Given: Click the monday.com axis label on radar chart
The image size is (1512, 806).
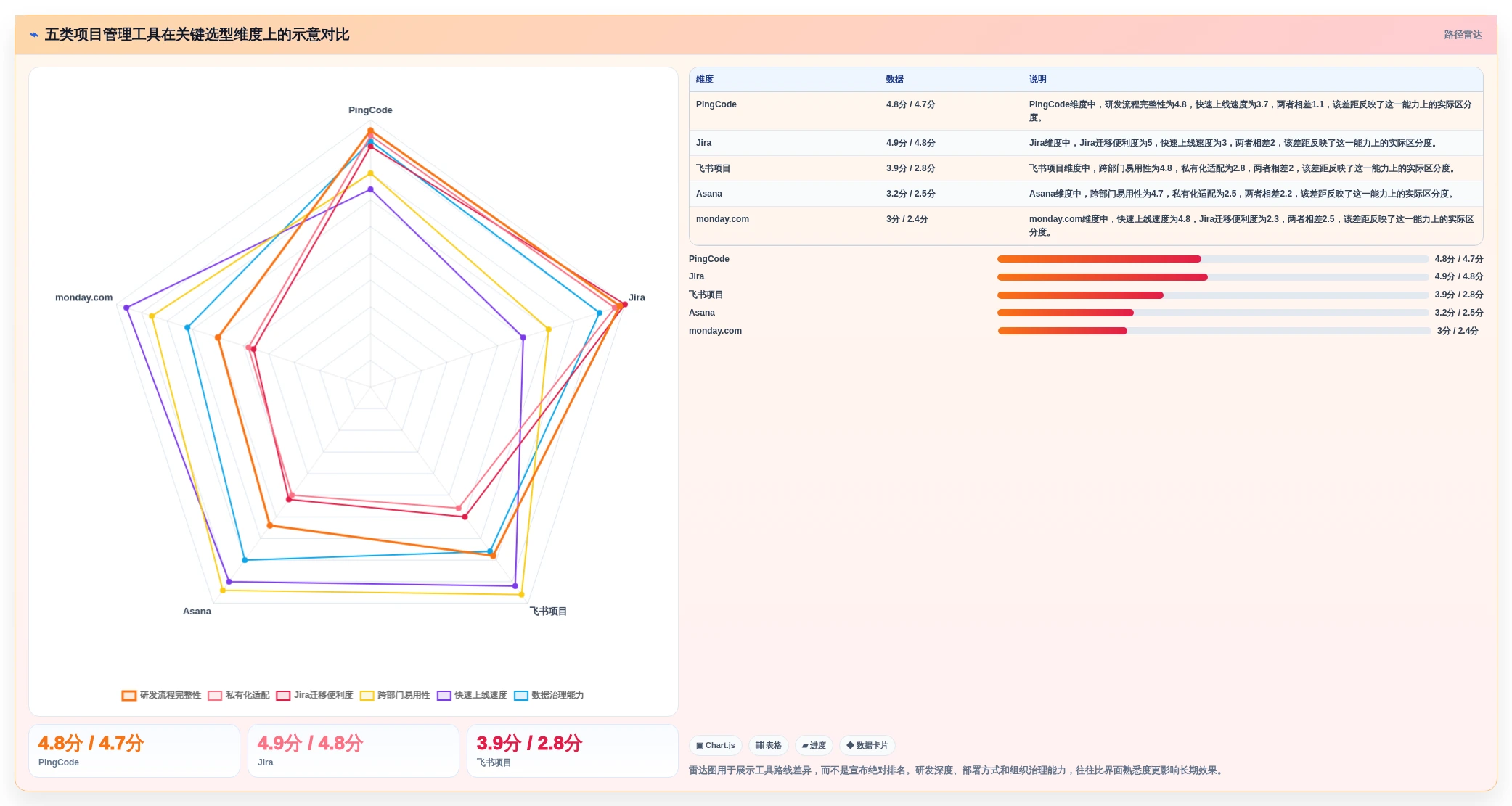Looking at the screenshot, I should [x=84, y=297].
